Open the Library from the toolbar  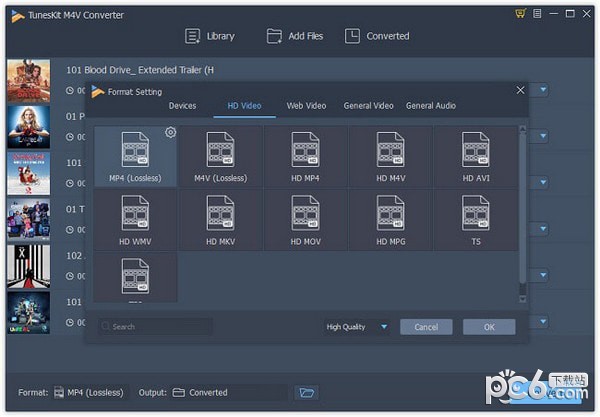click(x=210, y=36)
